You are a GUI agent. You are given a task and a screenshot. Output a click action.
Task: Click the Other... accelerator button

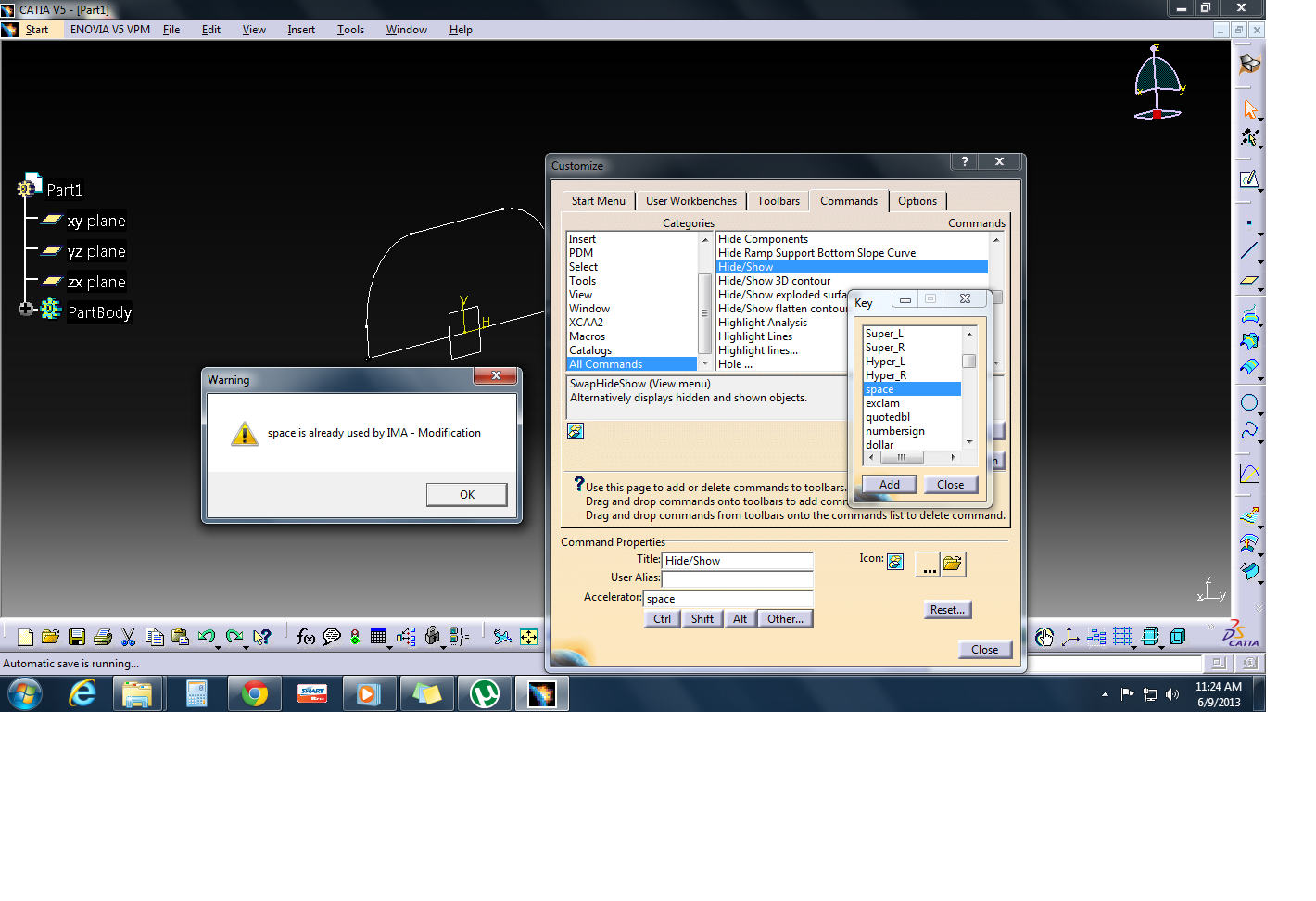(x=786, y=619)
